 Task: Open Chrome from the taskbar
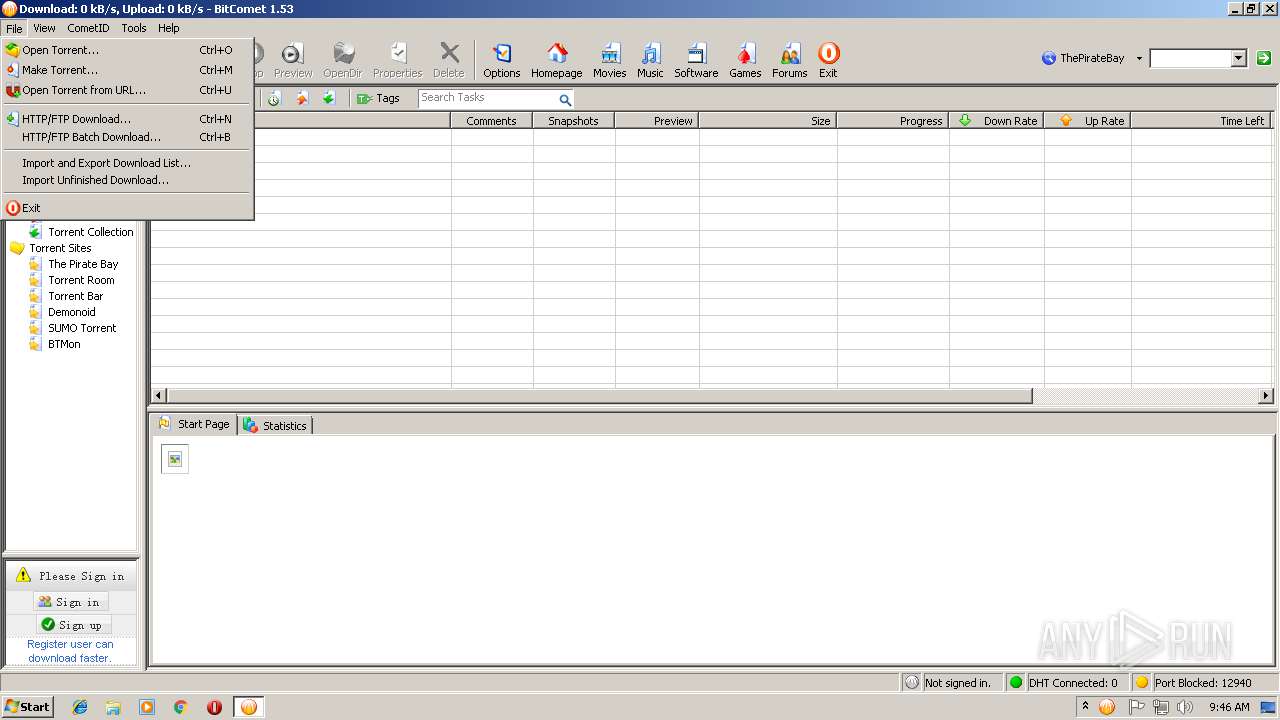point(181,707)
